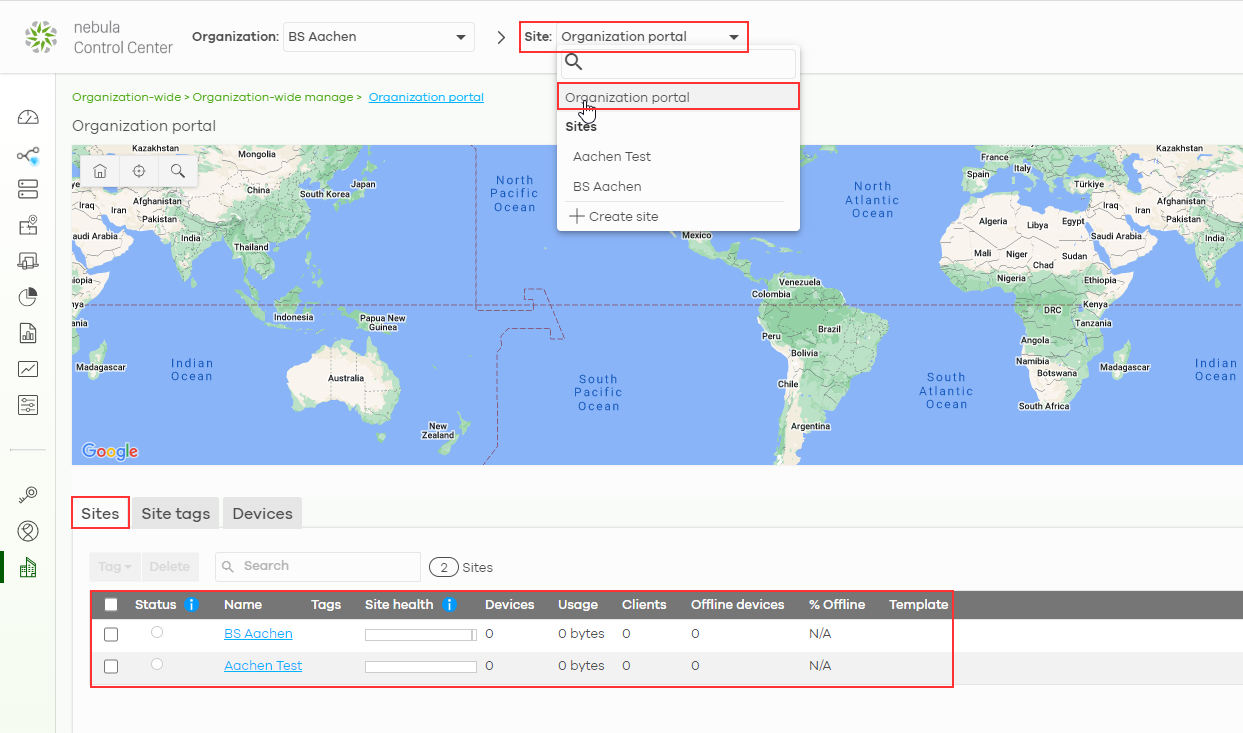Image resolution: width=1243 pixels, height=733 pixels.
Task: Open the dashboard gauge icon in sidebar
Action: pos(28,118)
